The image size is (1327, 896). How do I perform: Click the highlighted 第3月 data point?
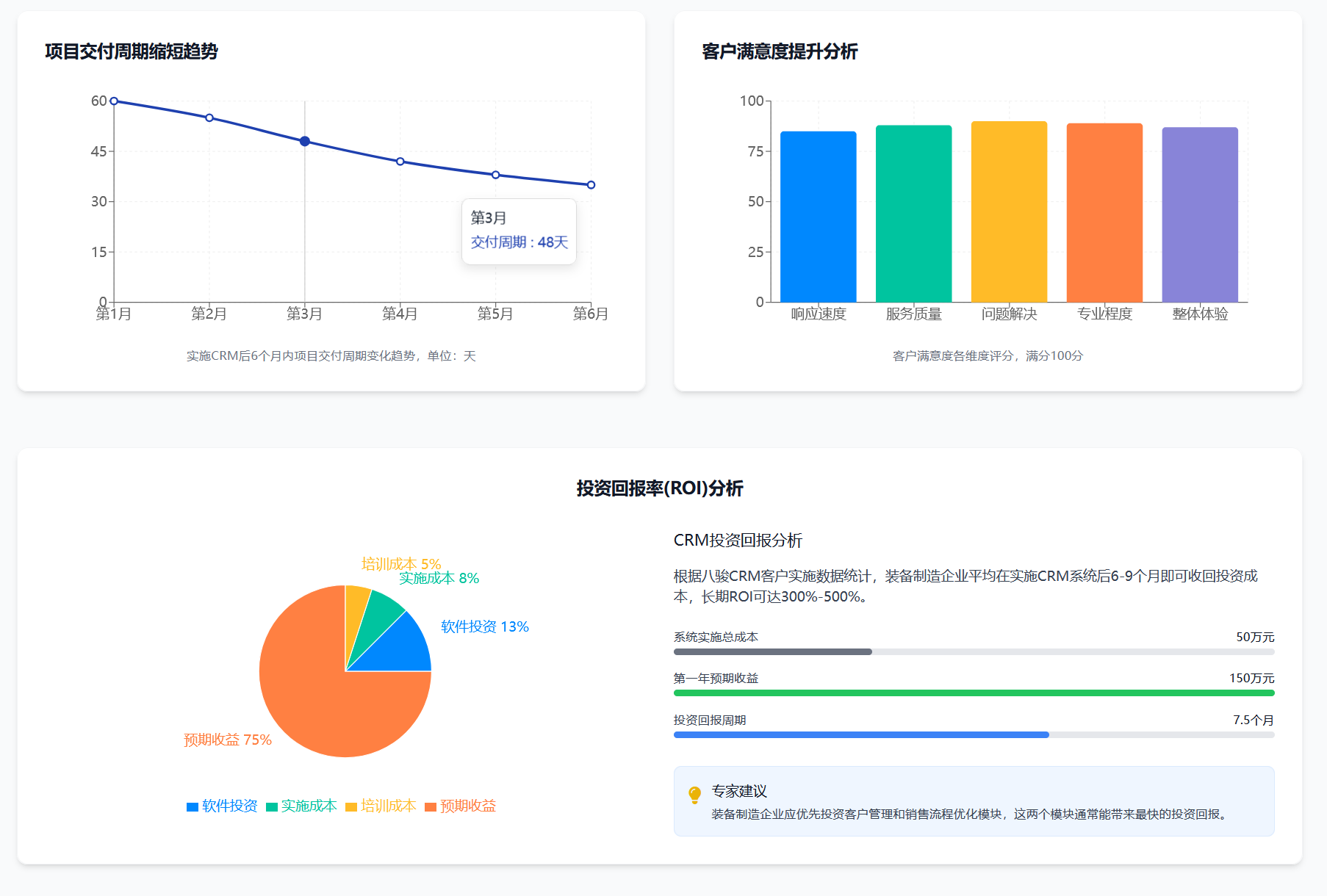303,140
